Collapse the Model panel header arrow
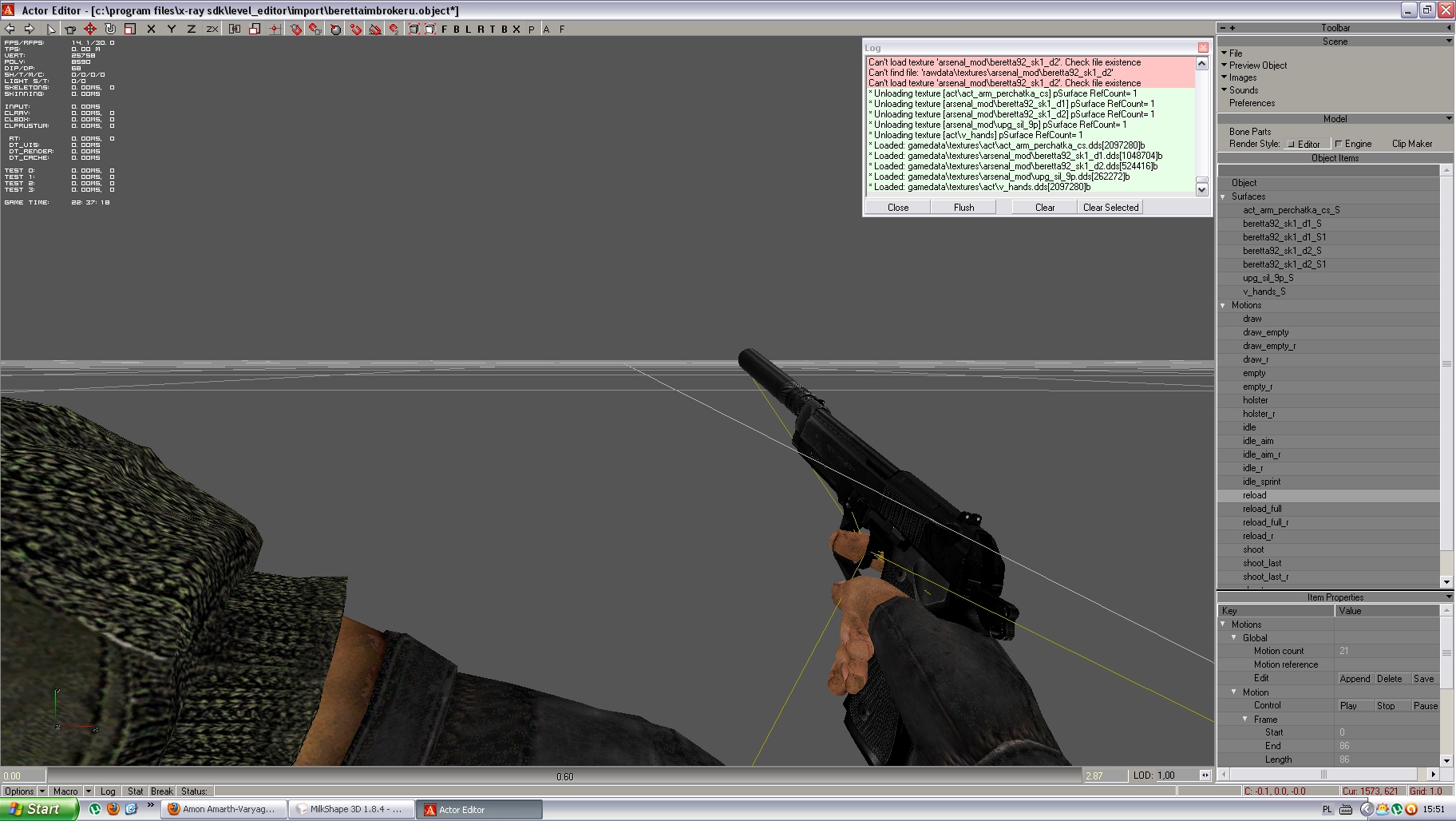The height and width of the screenshot is (821, 1456). pos(1448,119)
